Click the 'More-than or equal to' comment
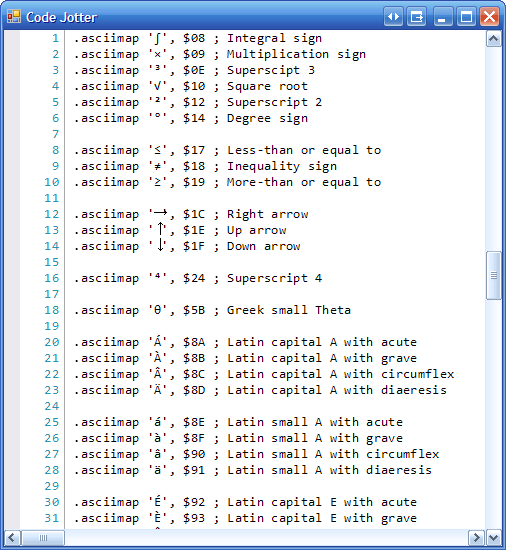 coord(304,182)
